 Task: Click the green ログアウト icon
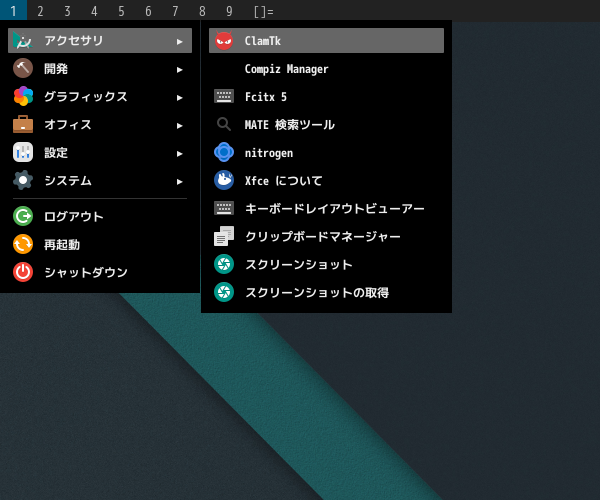coord(23,216)
